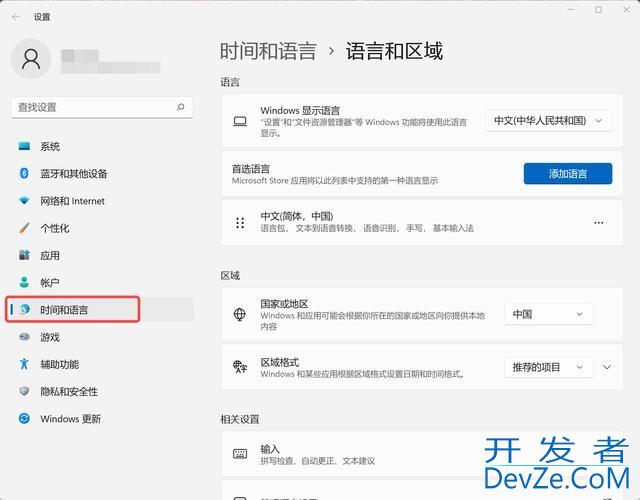
Task: Expand the 区域格式 details chevron
Action: click(x=607, y=367)
